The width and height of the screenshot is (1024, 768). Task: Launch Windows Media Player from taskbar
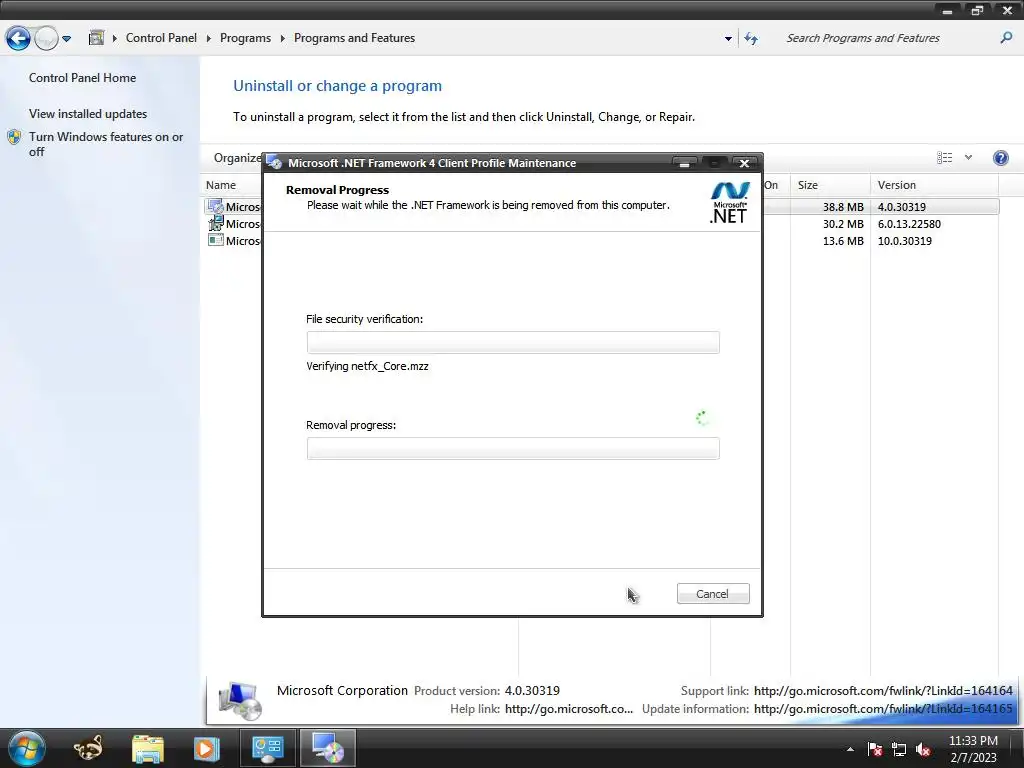pos(206,748)
